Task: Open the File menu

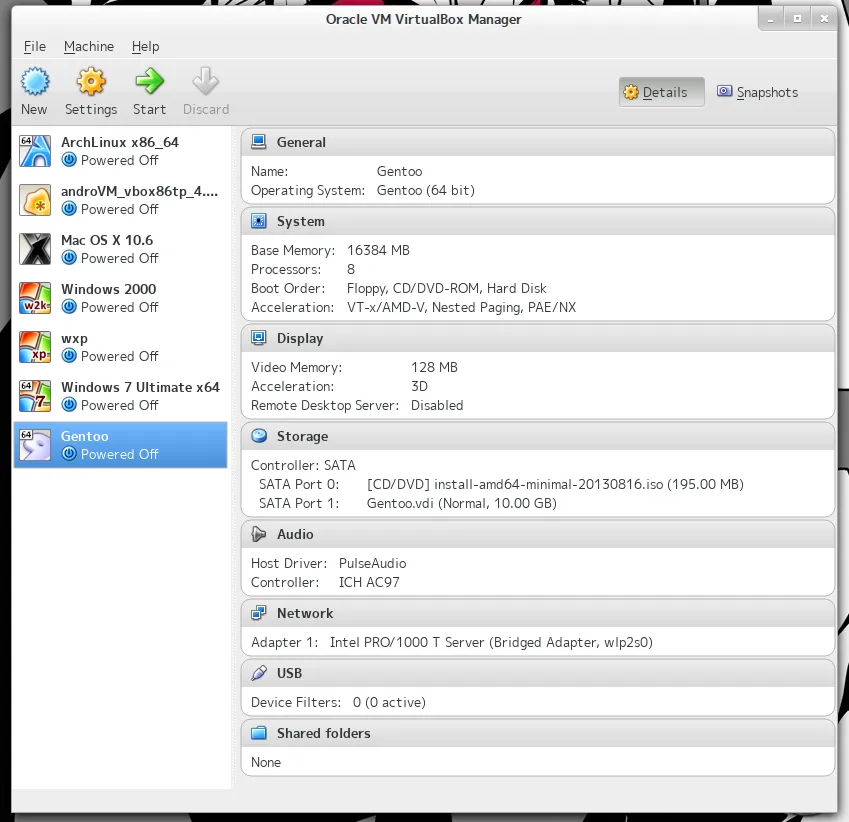Action: [34, 46]
